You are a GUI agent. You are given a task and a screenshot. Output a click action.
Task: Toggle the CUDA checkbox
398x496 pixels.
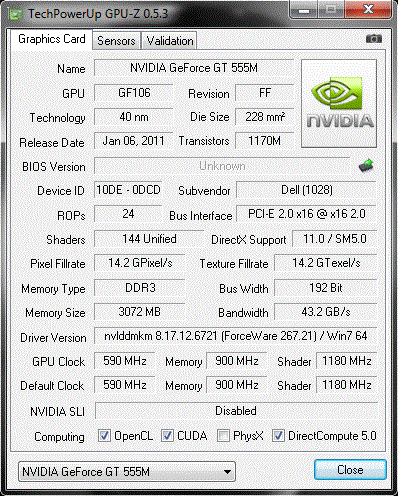tap(167, 436)
